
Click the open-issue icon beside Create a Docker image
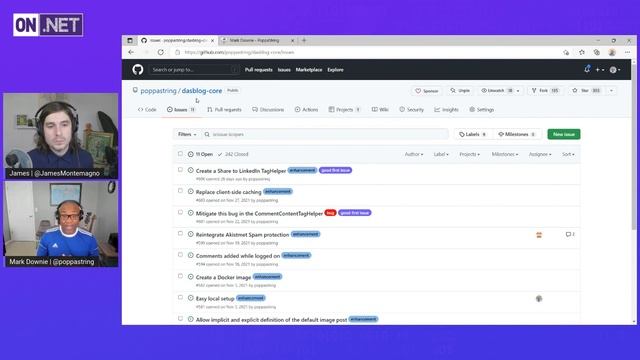(191, 277)
